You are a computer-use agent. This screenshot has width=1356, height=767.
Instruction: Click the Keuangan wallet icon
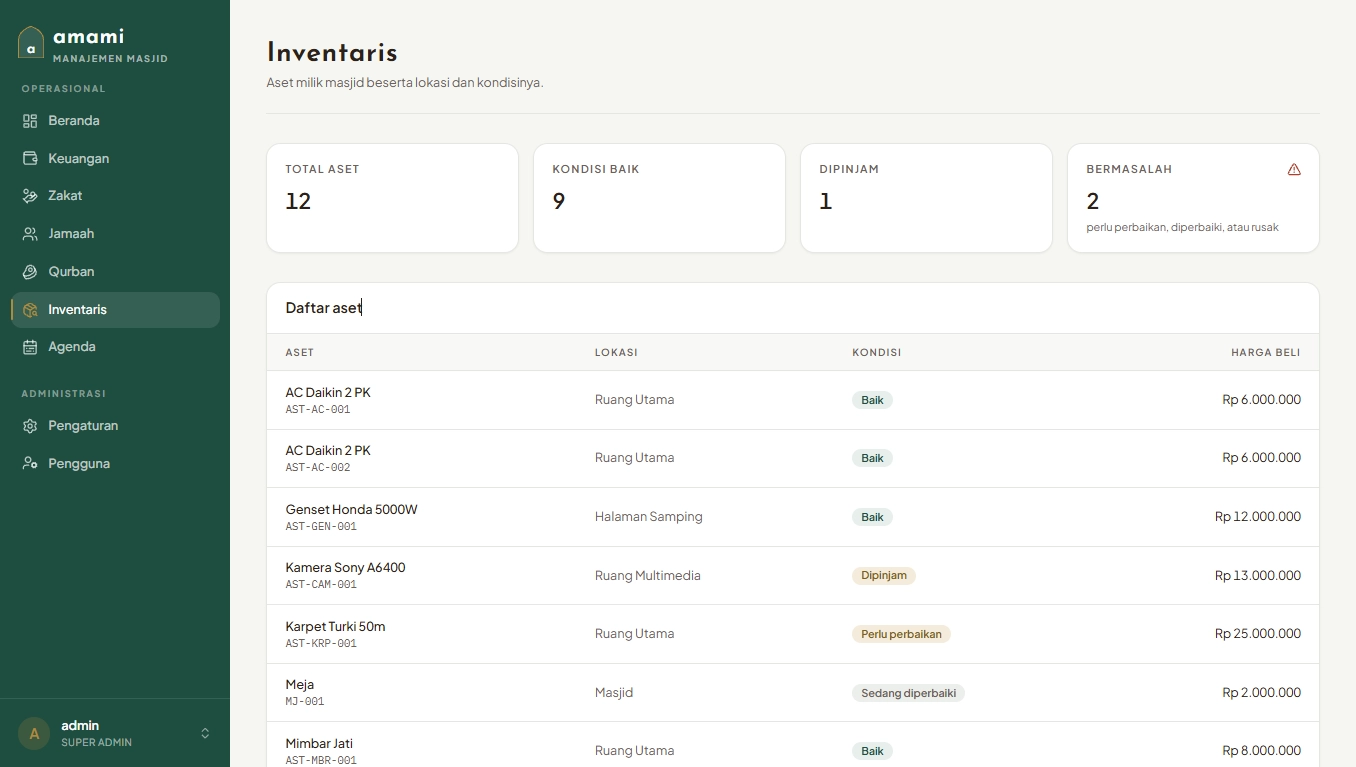30,158
